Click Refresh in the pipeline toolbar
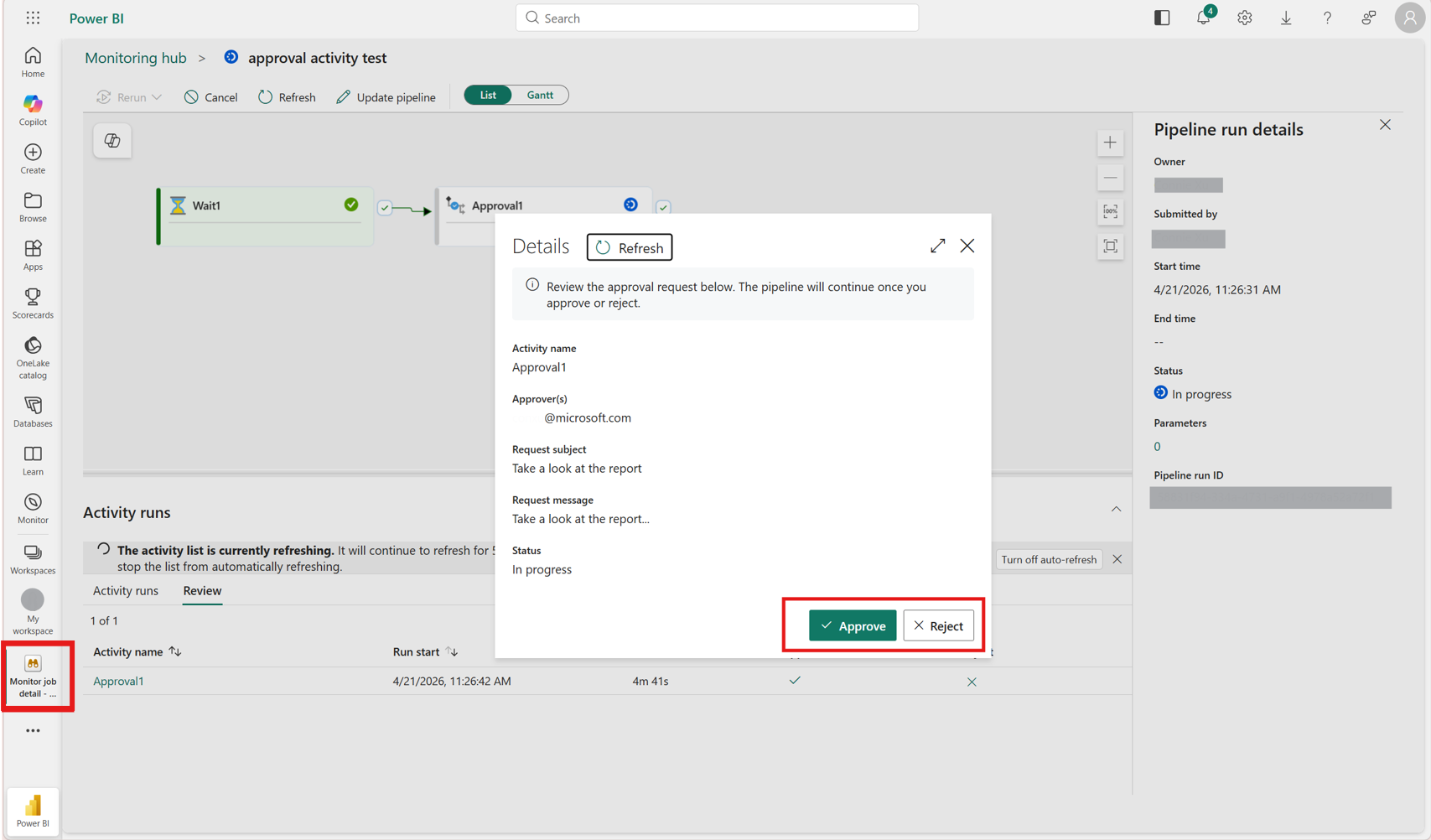This screenshot has width=1431, height=840. pos(287,97)
